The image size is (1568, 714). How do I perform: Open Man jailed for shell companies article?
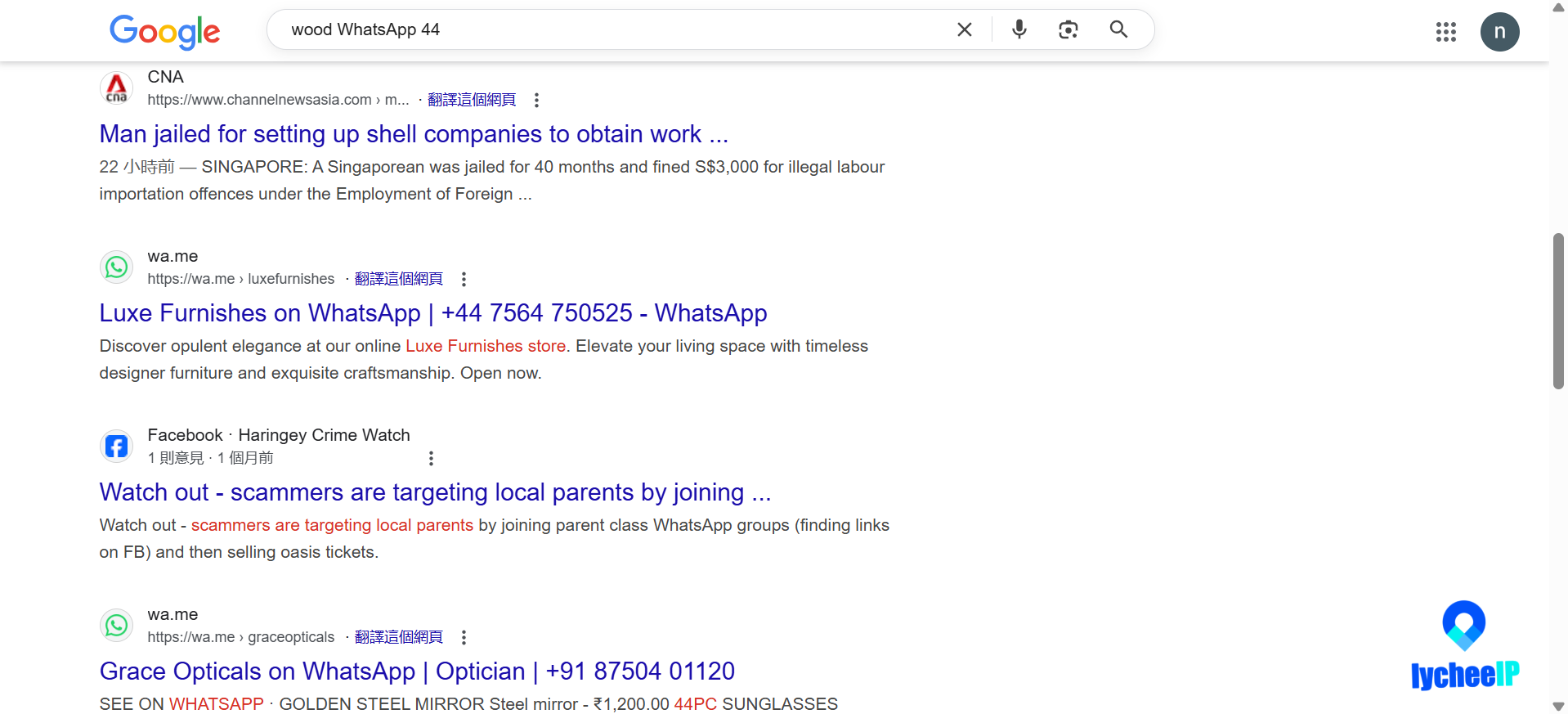click(x=414, y=134)
